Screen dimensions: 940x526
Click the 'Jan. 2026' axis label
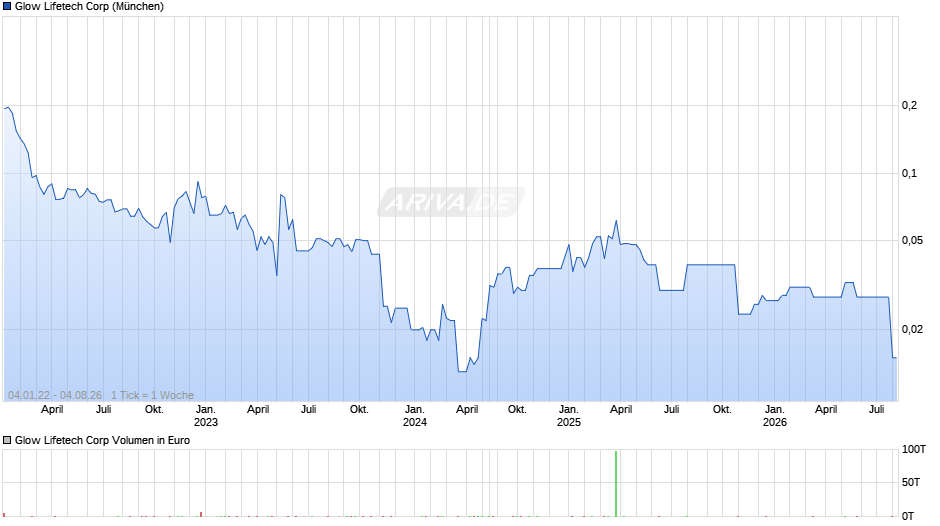[775, 416]
